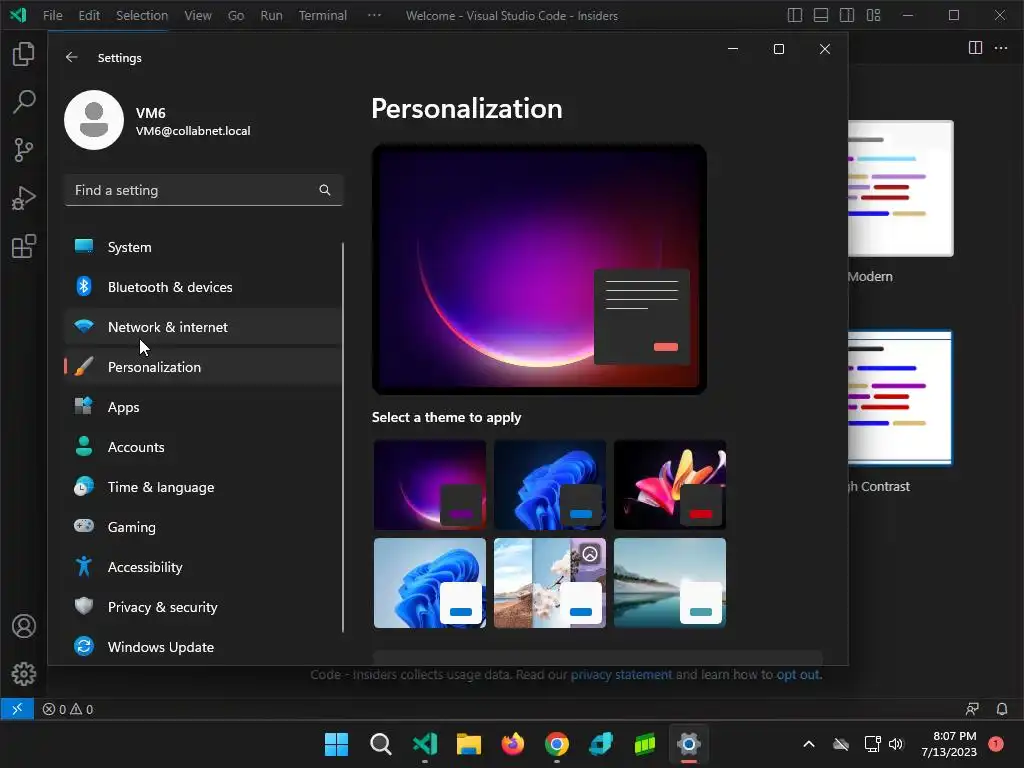1024x768 pixels.
Task: Open volume control in system tray
Action: click(x=896, y=744)
